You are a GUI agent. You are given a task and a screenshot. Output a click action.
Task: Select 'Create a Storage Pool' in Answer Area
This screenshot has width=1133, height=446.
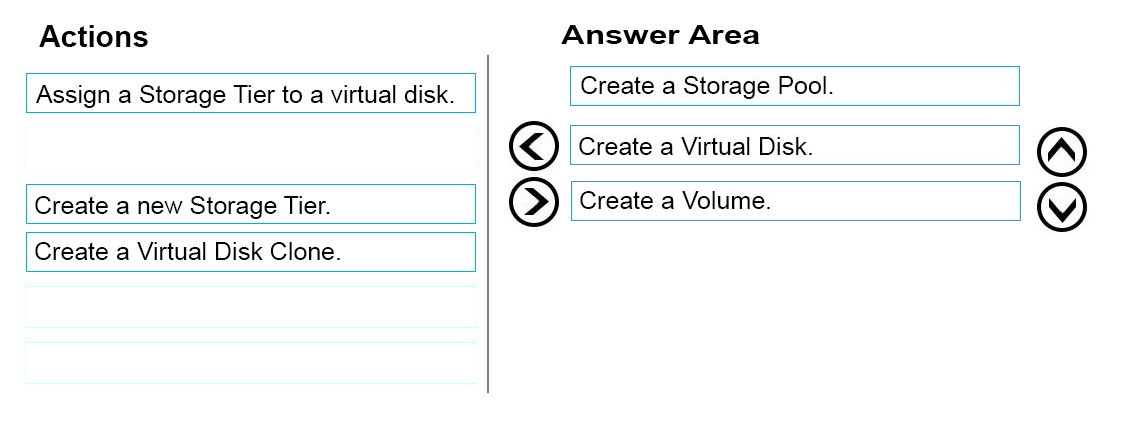[x=795, y=86]
